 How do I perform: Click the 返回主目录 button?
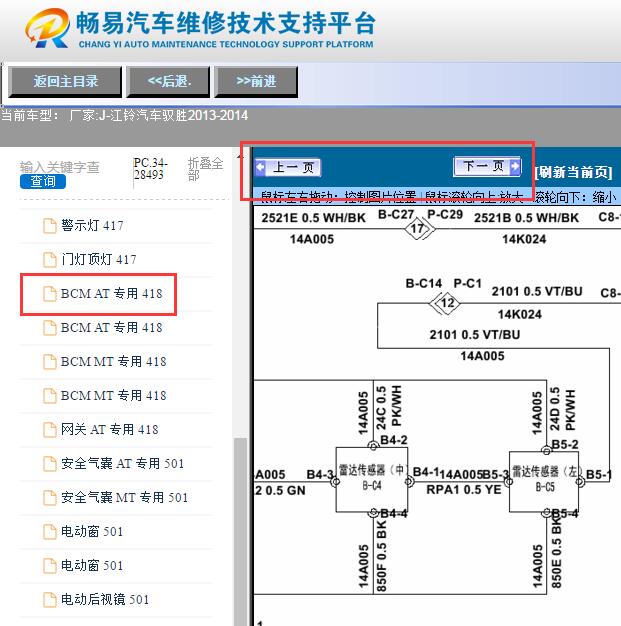coord(65,82)
